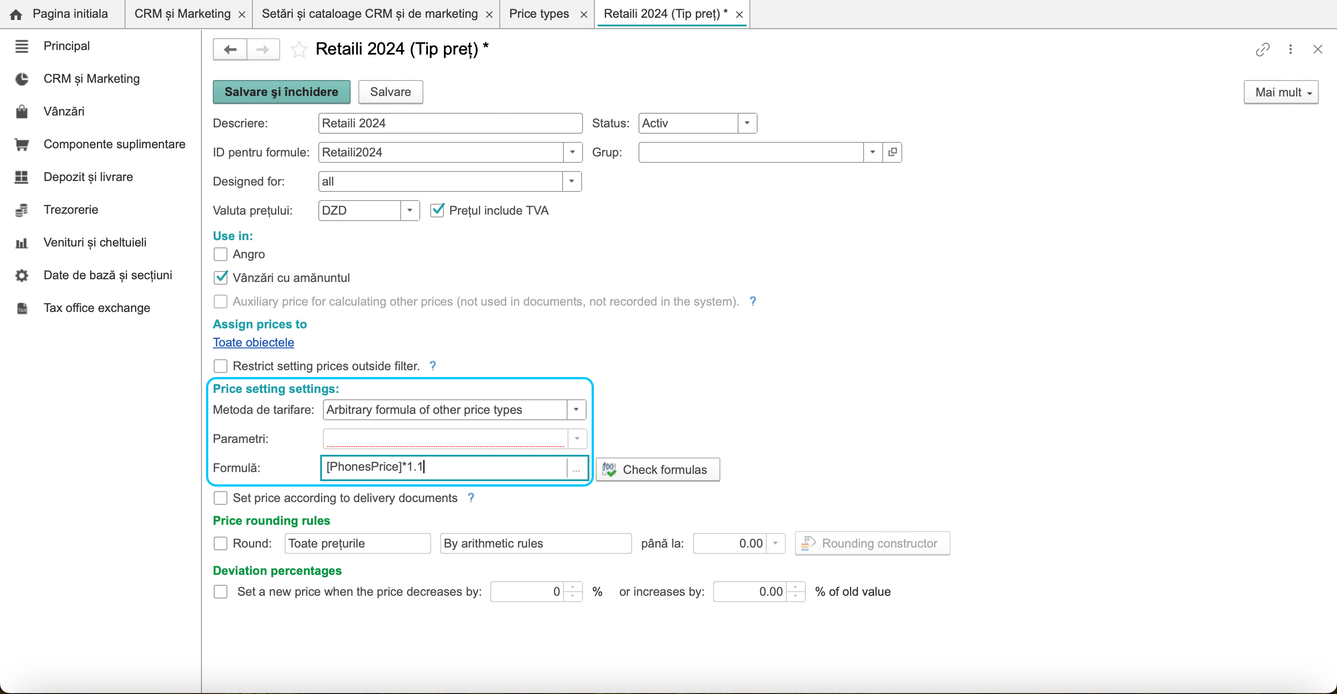Uncheck Vânzări cu amănuntul

tap(220, 277)
